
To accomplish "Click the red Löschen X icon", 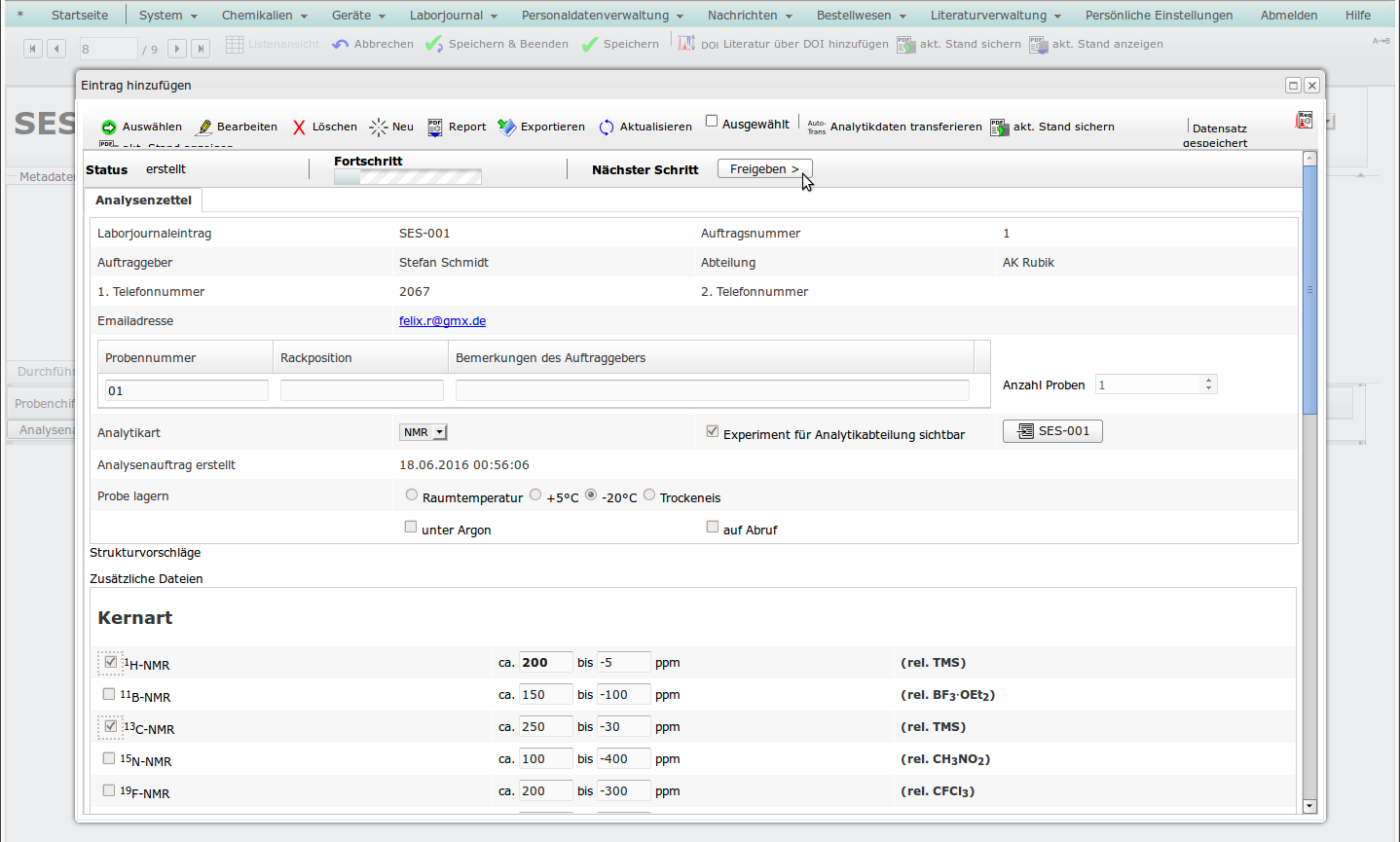I will point(299,128).
